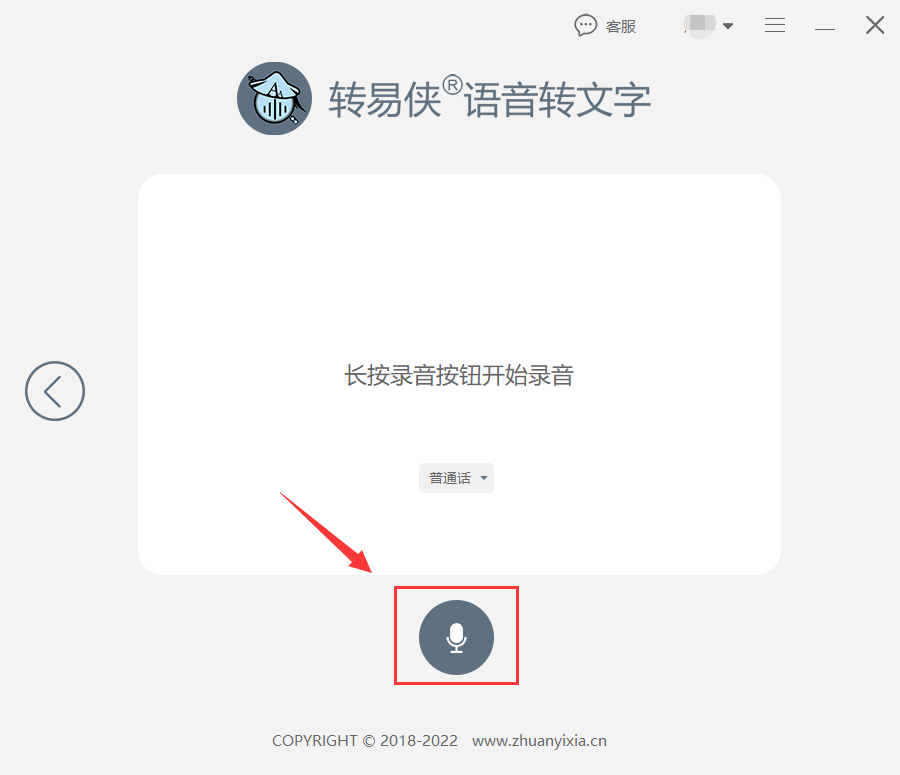
Task: Click the COPYRIGHT © 2018-2022 footer text
Action: tap(365, 741)
